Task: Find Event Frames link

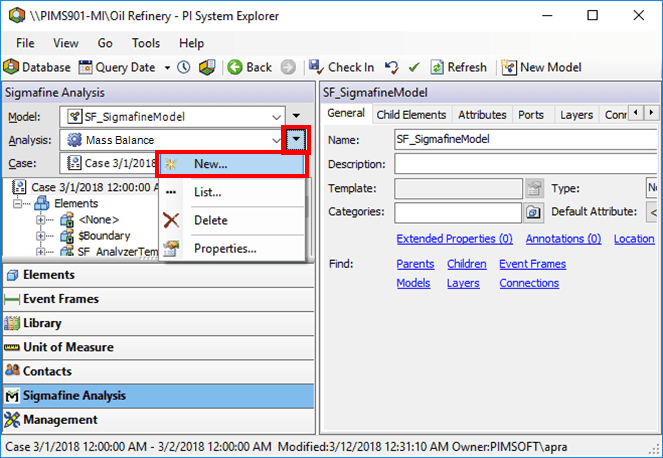Action: click(532, 264)
